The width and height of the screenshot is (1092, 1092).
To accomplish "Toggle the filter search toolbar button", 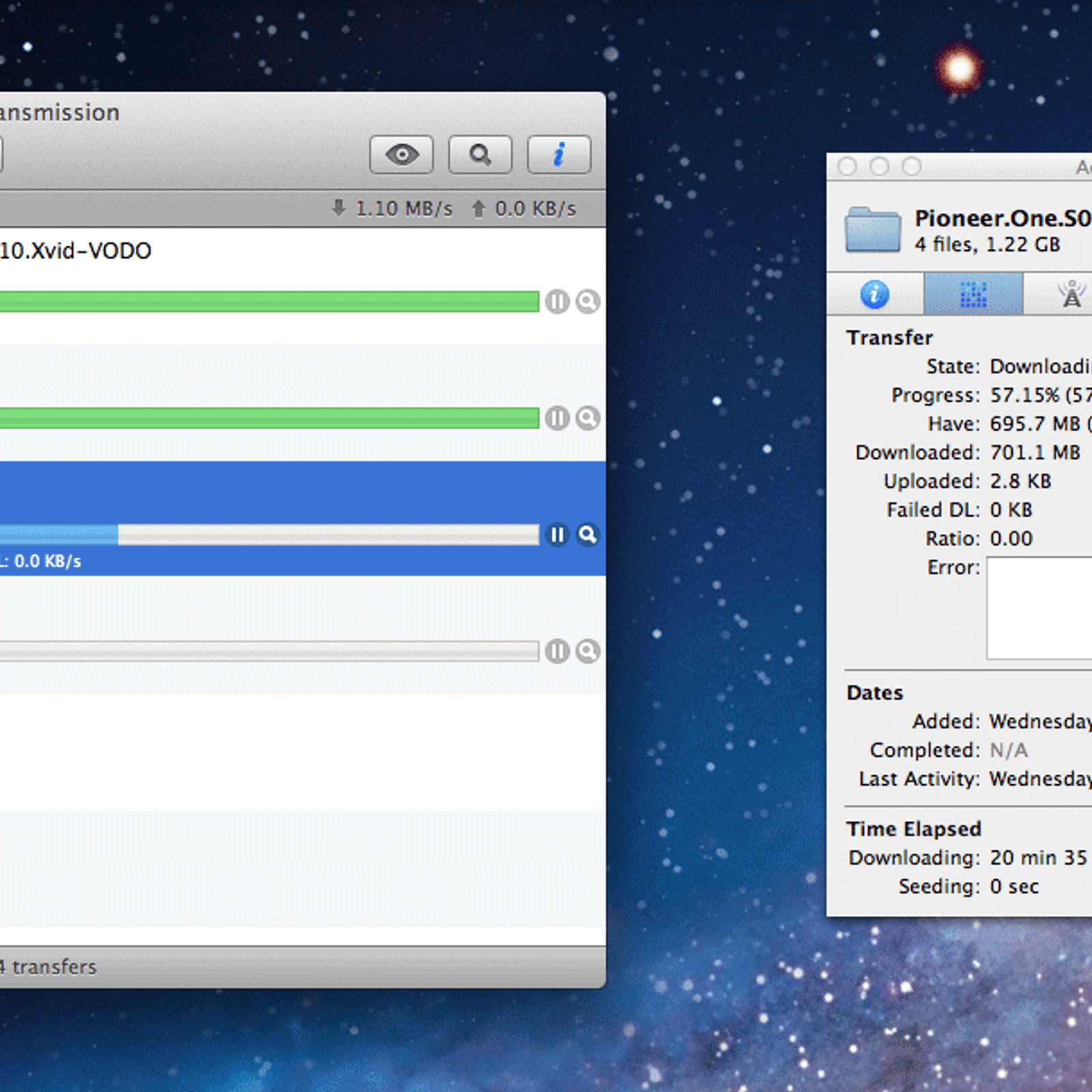I will tap(480, 154).
